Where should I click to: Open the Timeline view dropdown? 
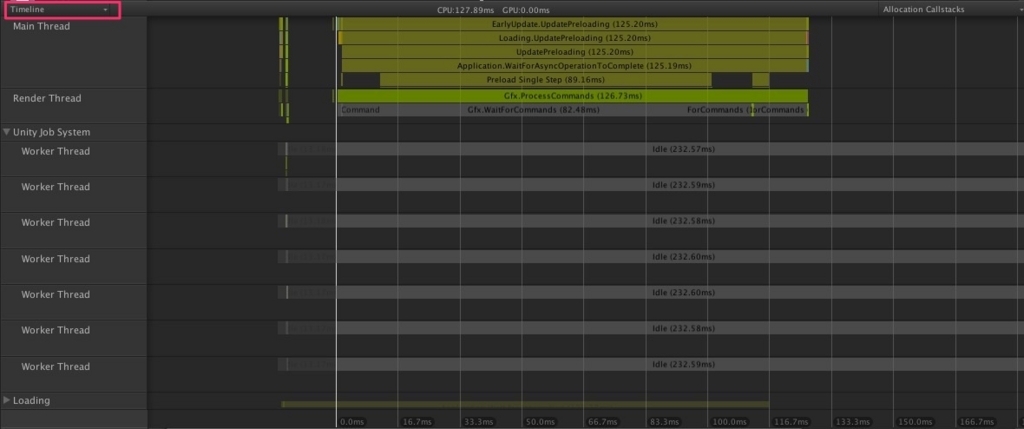[60, 10]
